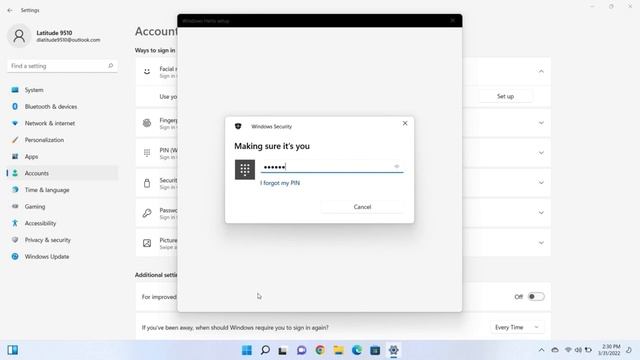The height and width of the screenshot is (360, 640).
Task: Click the search magnifier in Find a setting
Action: pos(110,66)
